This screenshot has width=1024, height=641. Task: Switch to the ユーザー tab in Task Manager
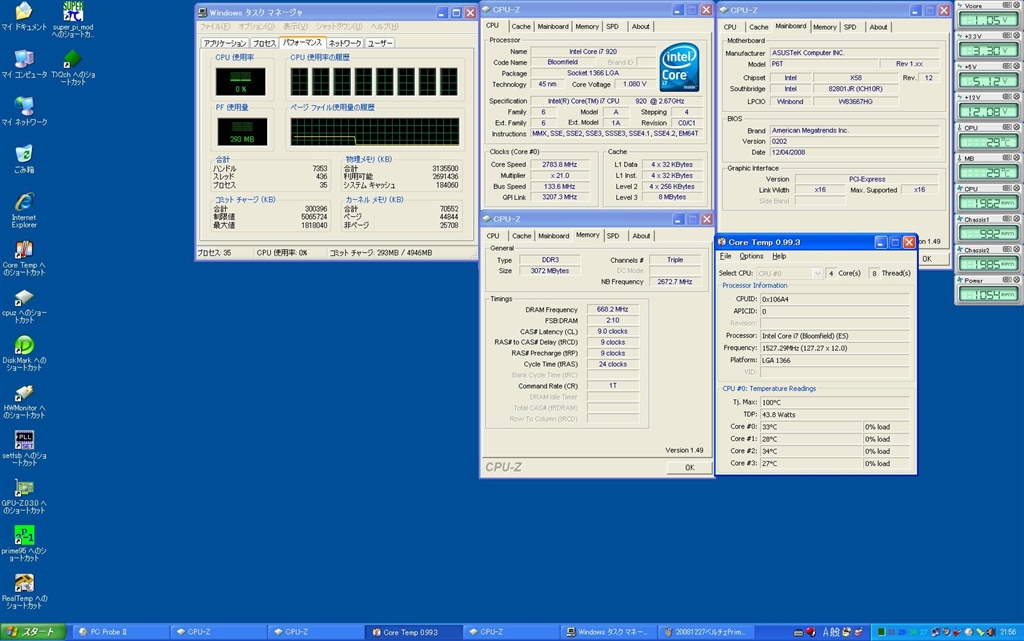[380, 43]
